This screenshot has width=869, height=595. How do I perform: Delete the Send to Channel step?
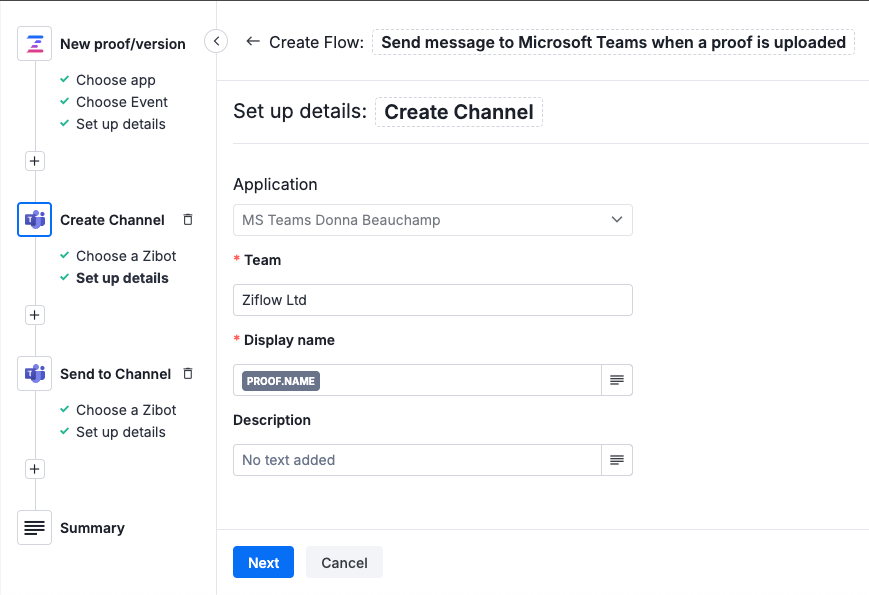[188, 374]
